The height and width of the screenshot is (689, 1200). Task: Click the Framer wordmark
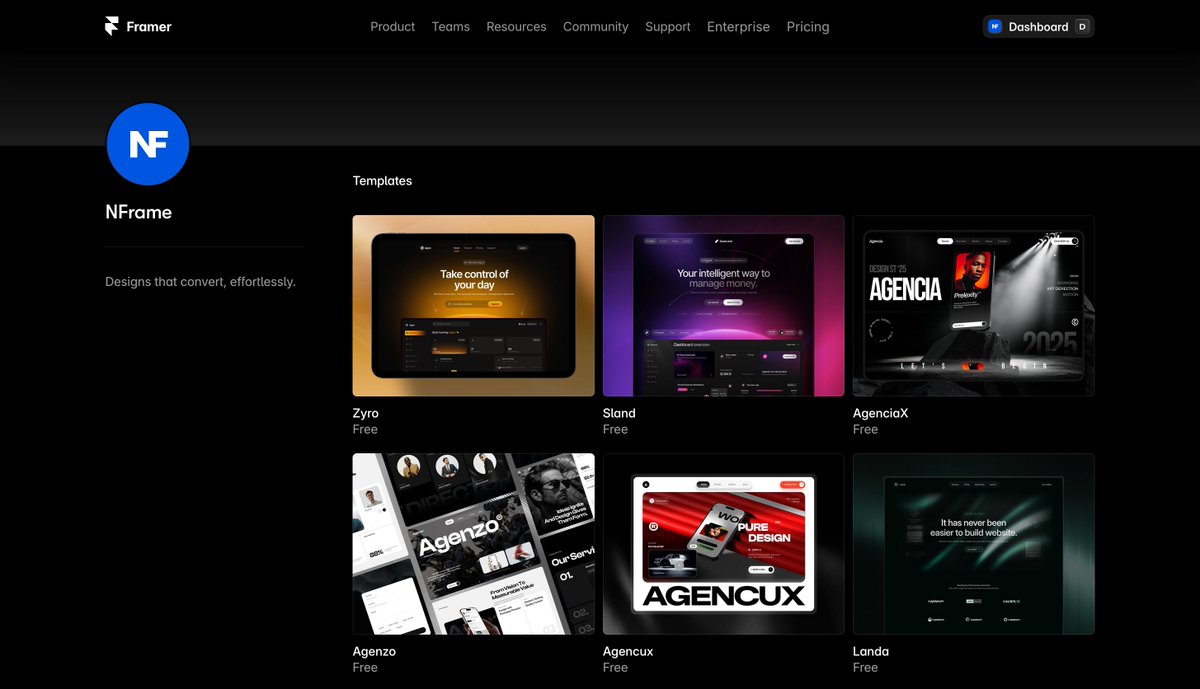149,27
